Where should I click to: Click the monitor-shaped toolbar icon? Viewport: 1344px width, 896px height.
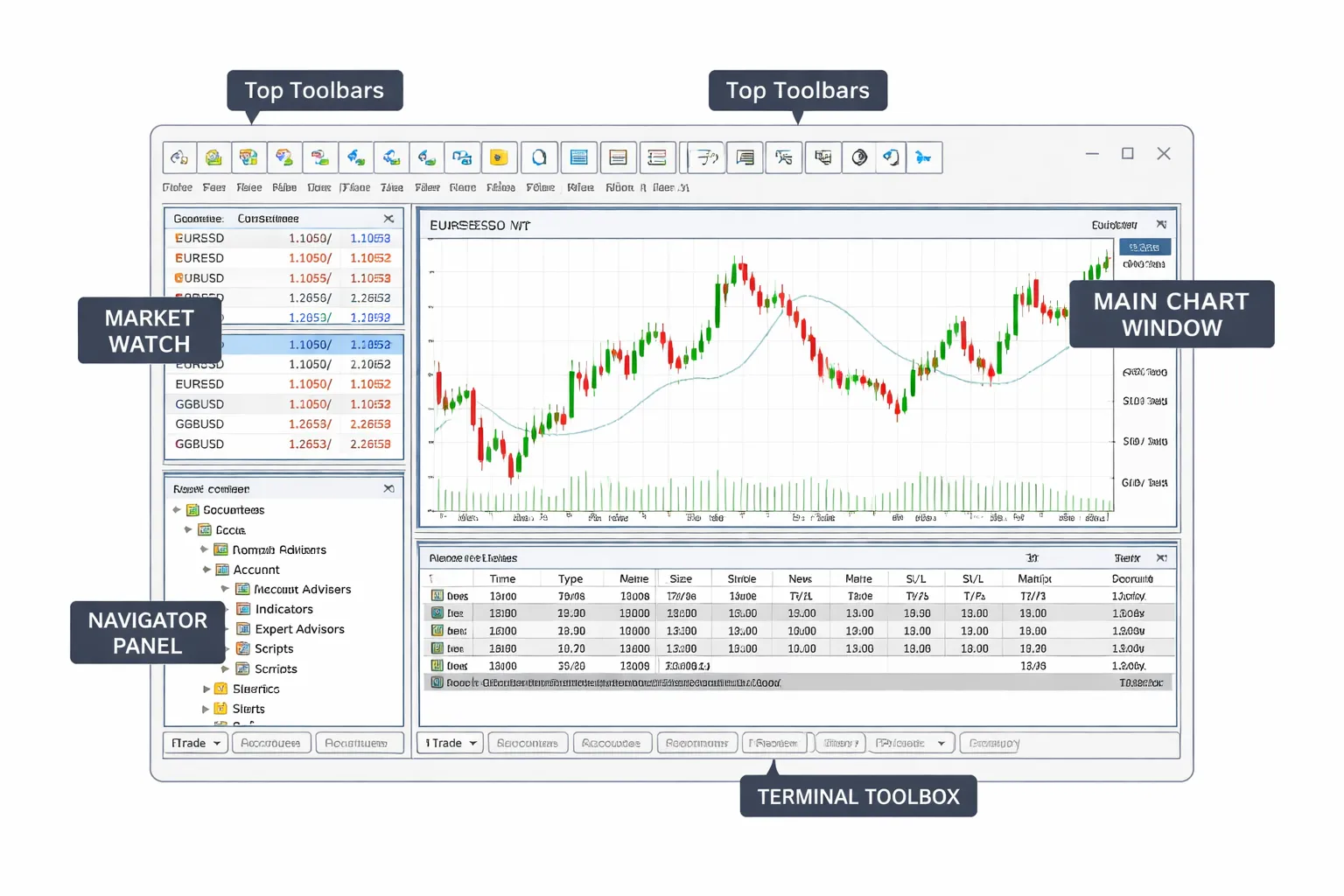[x=822, y=157]
